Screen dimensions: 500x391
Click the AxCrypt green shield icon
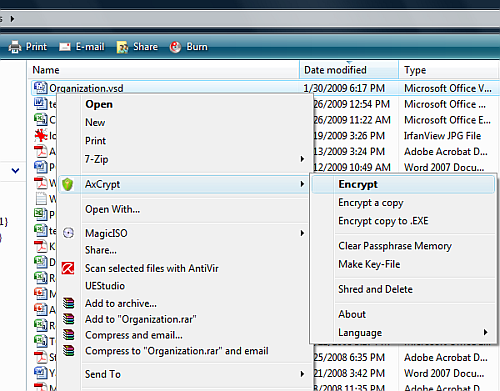(x=68, y=184)
